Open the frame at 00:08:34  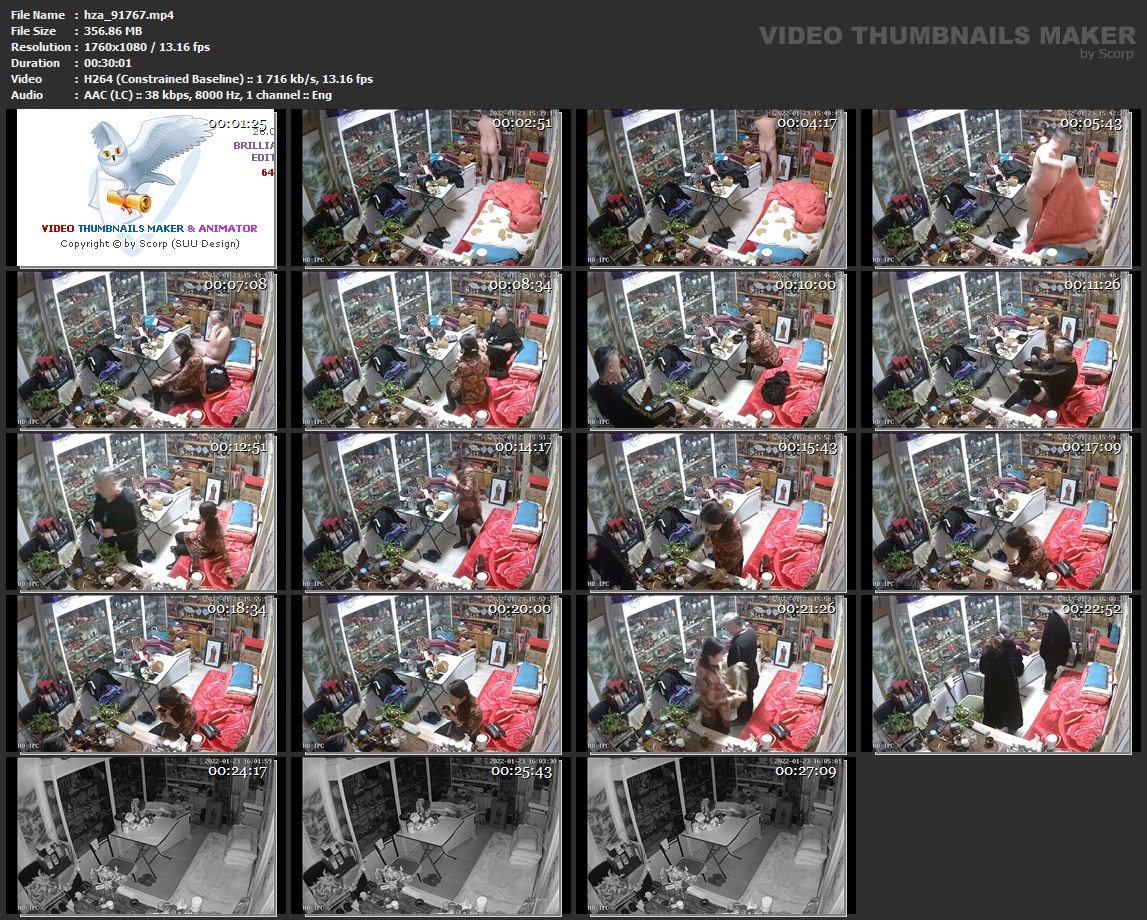point(431,350)
